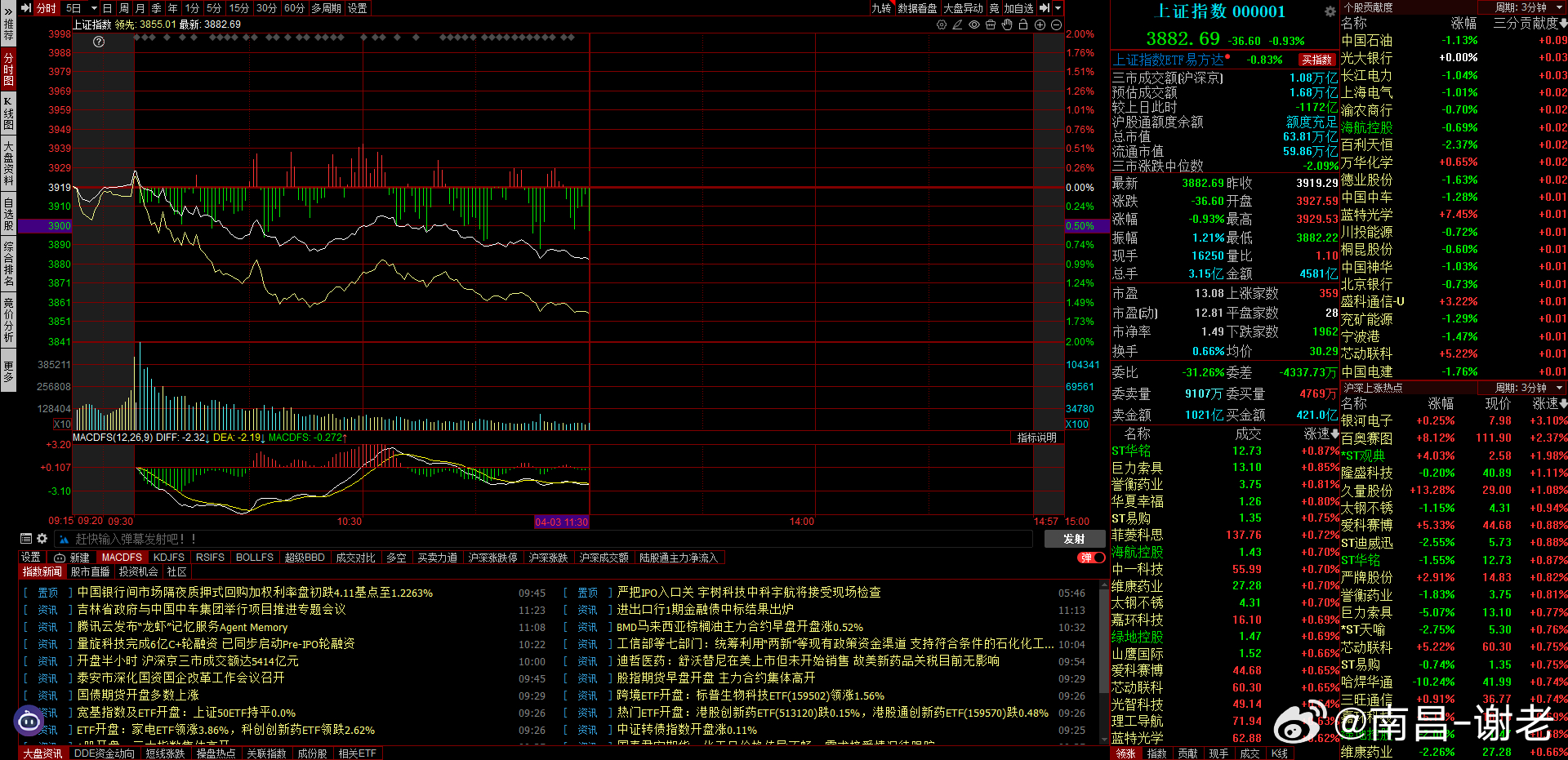Select the pencil drawing tool icon
Screen dimensions: 1568x760
[x=957, y=24]
